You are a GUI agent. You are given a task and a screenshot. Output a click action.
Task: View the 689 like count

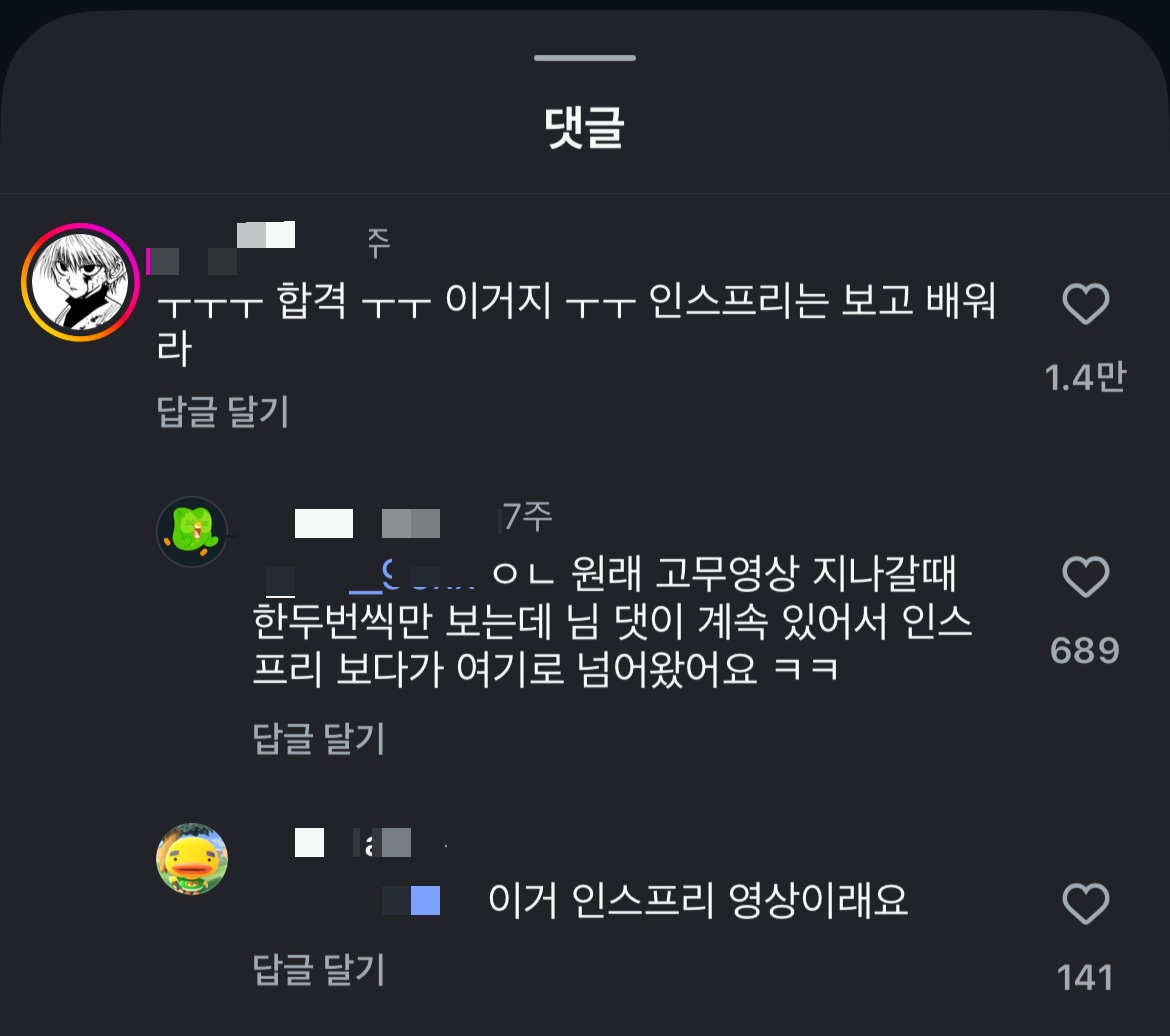(1085, 650)
